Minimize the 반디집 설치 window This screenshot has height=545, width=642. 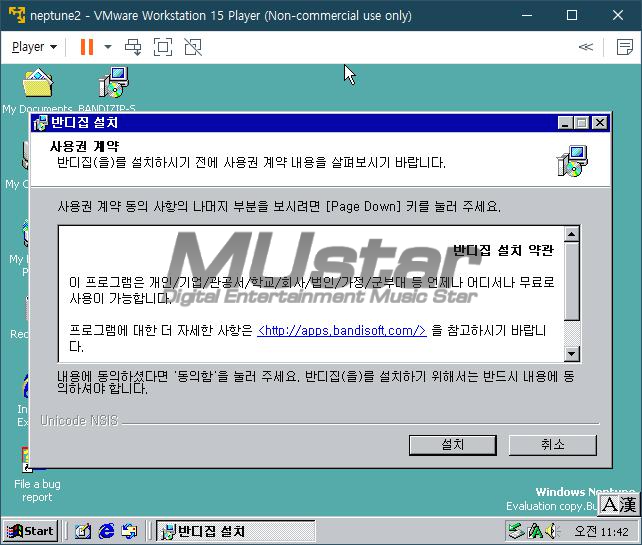point(565,123)
